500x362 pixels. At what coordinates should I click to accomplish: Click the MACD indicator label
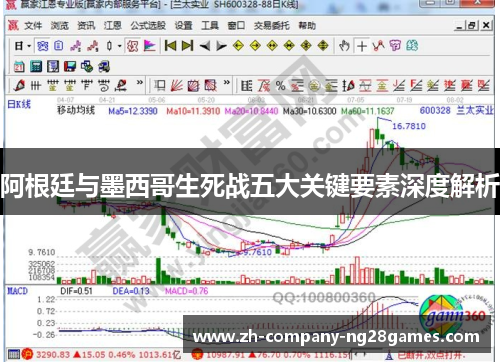point(17,291)
